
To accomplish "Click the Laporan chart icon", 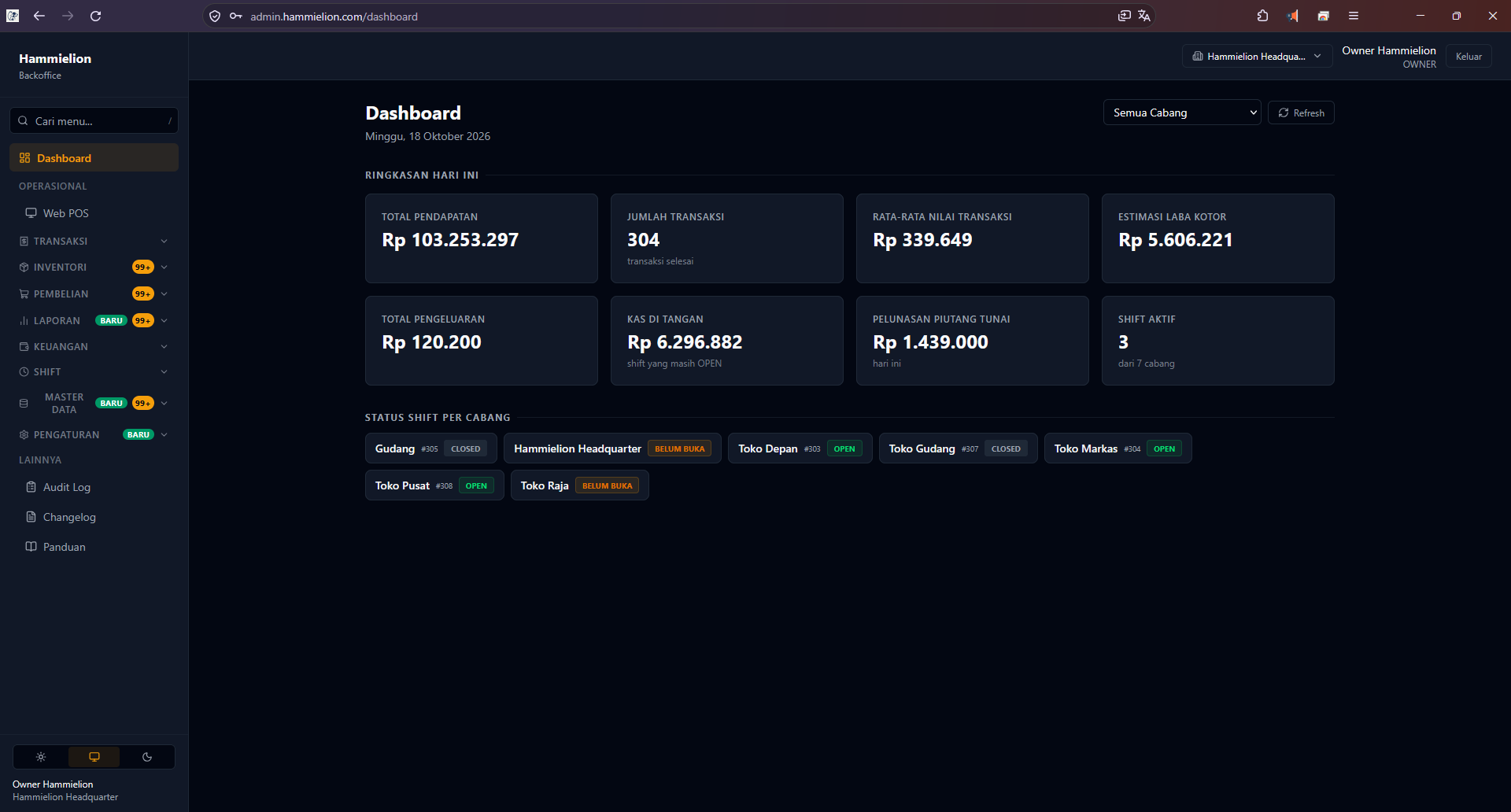I will (24, 321).
